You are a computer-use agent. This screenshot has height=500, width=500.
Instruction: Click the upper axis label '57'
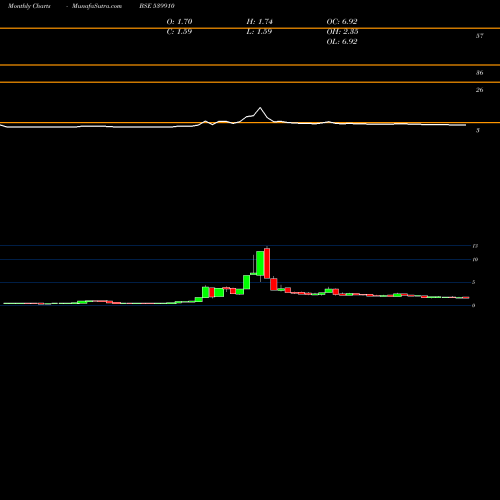point(479,36)
